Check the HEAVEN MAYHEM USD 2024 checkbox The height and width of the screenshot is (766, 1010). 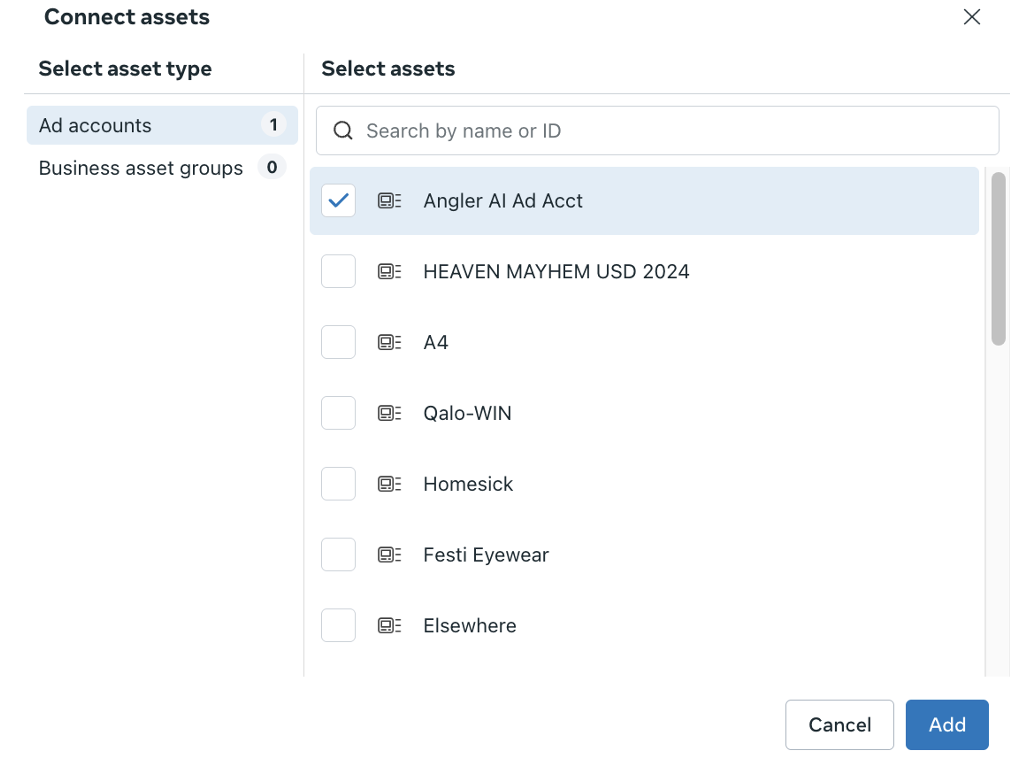click(338, 271)
